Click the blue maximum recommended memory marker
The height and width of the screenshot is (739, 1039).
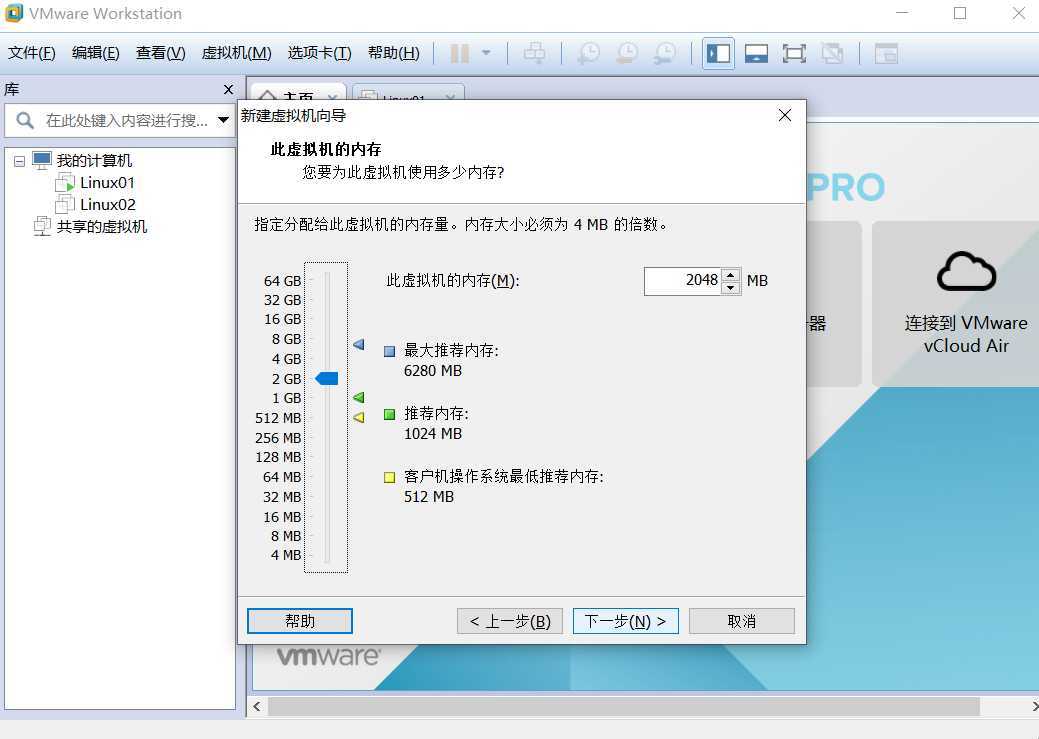click(x=358, y=345)
